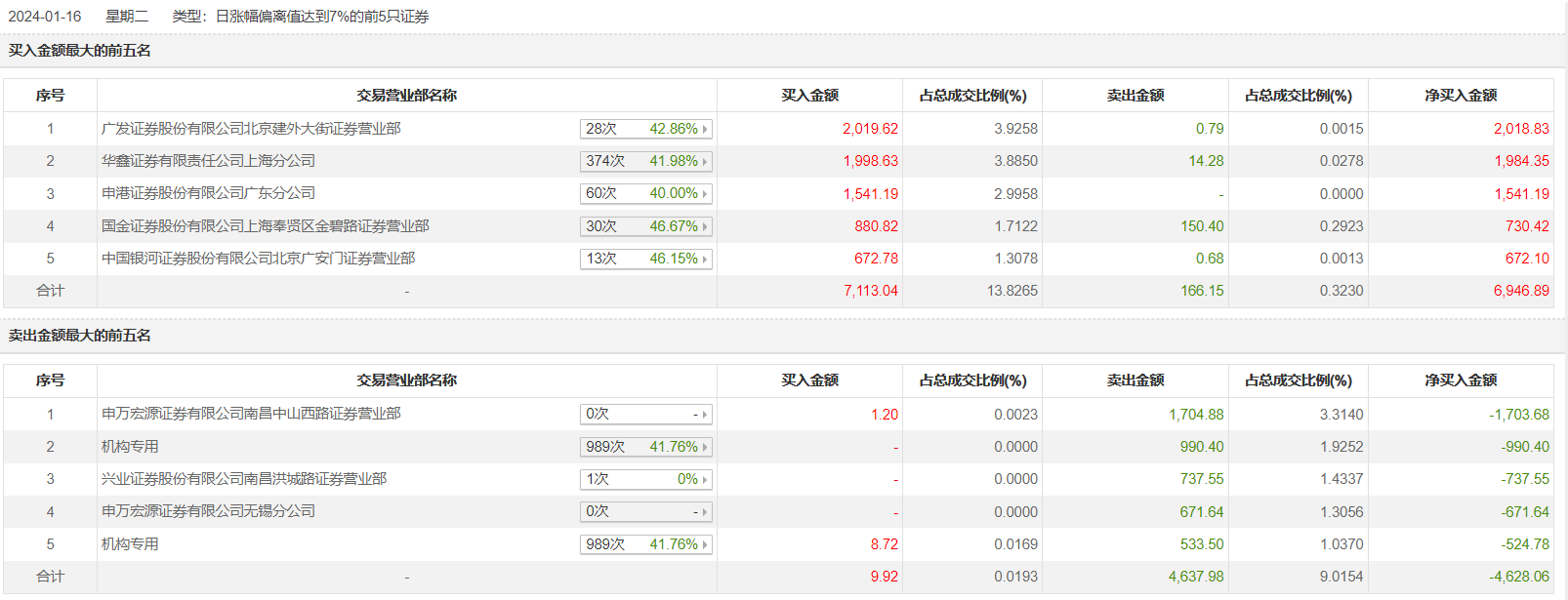Click arrow icon in 中国银河证券 13次 box
Image resolution: width=1568 pixels, height=600 pixels.
[x=705, y=259]
